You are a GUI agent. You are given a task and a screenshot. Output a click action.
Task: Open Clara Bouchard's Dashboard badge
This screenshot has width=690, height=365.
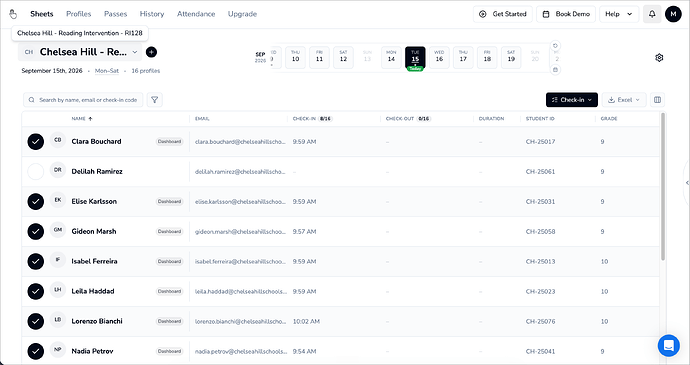[x=169, y=142]
